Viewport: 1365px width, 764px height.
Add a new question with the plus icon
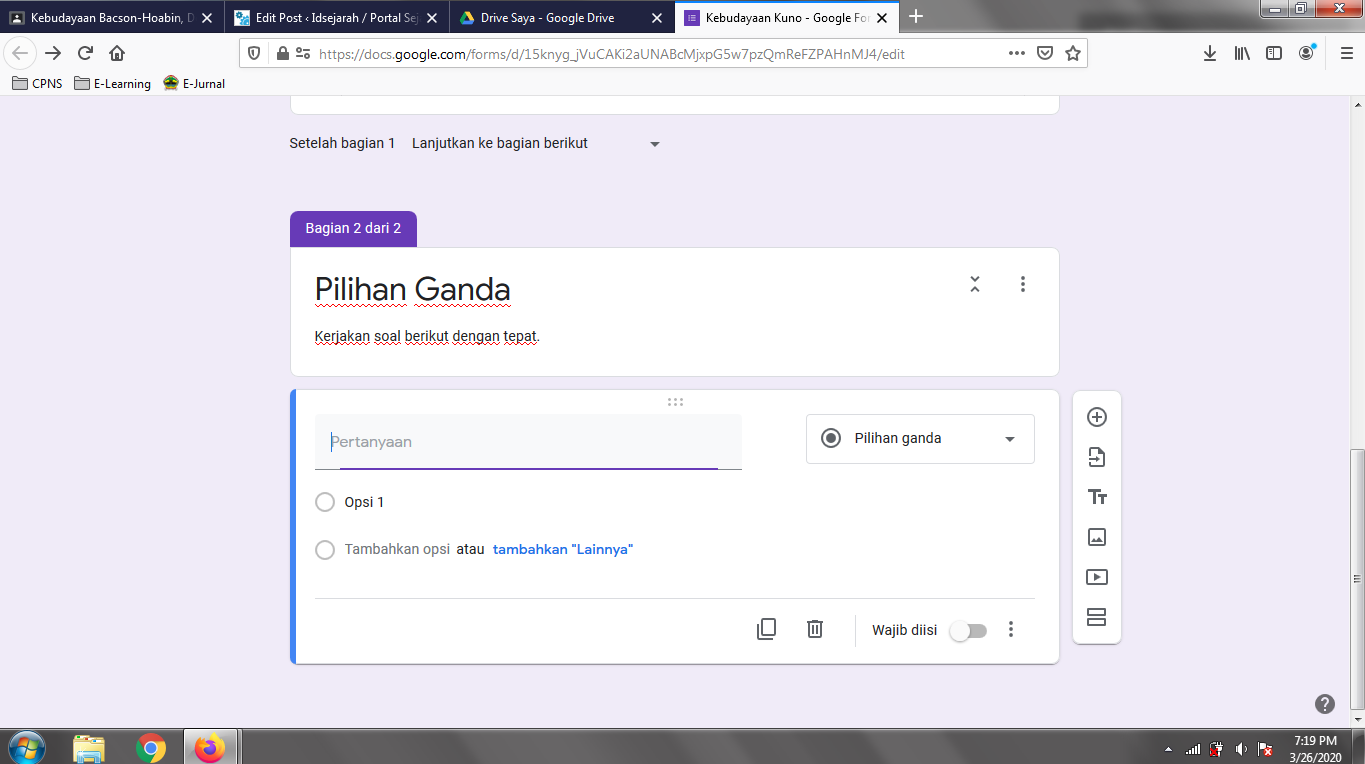point(1096,416)
